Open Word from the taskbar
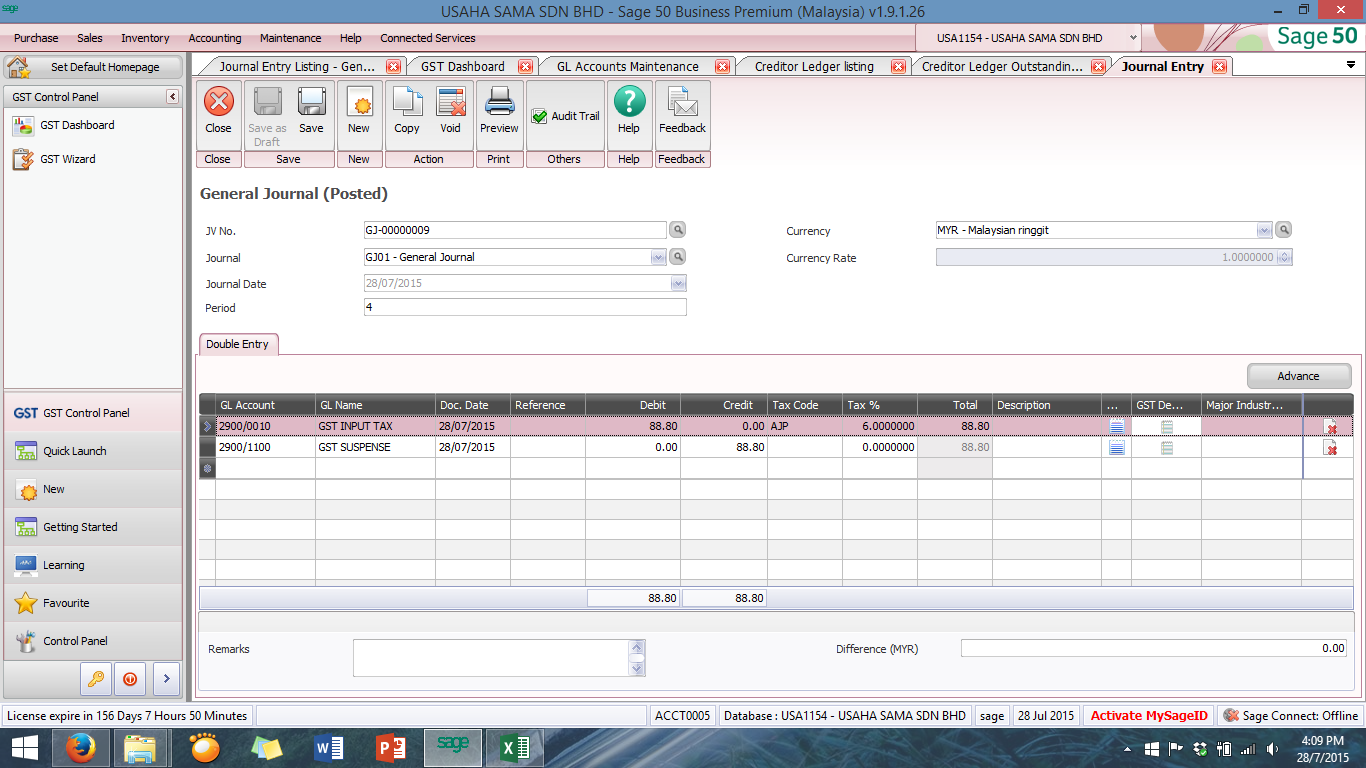 (328, 748)
